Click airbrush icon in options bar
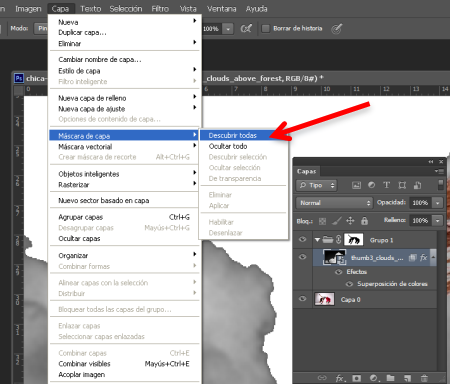The image size is (450, 384). click(x=246, y=29)
